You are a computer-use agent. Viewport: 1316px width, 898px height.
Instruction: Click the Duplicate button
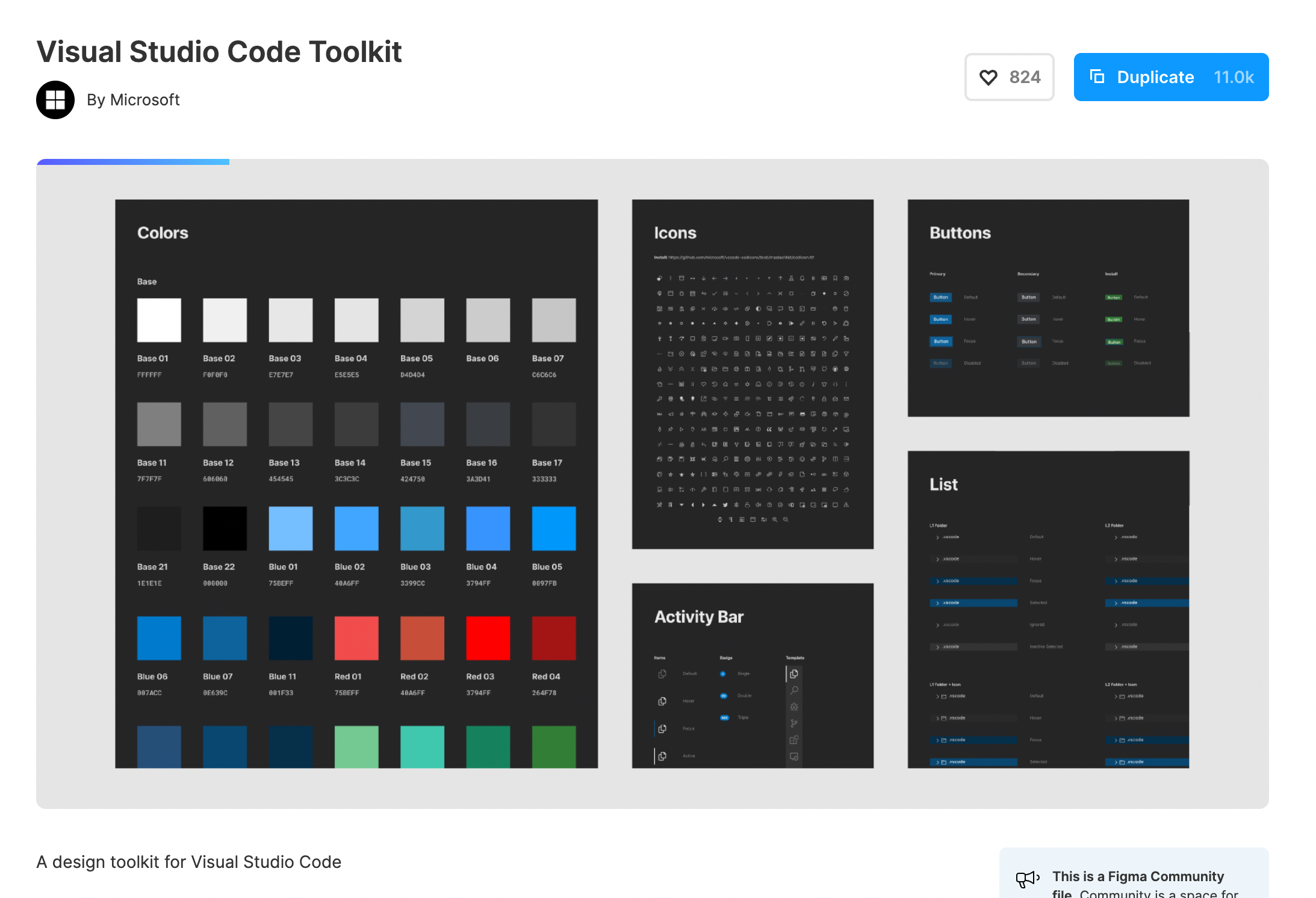pyautogui.click(x=1170, y=77)
